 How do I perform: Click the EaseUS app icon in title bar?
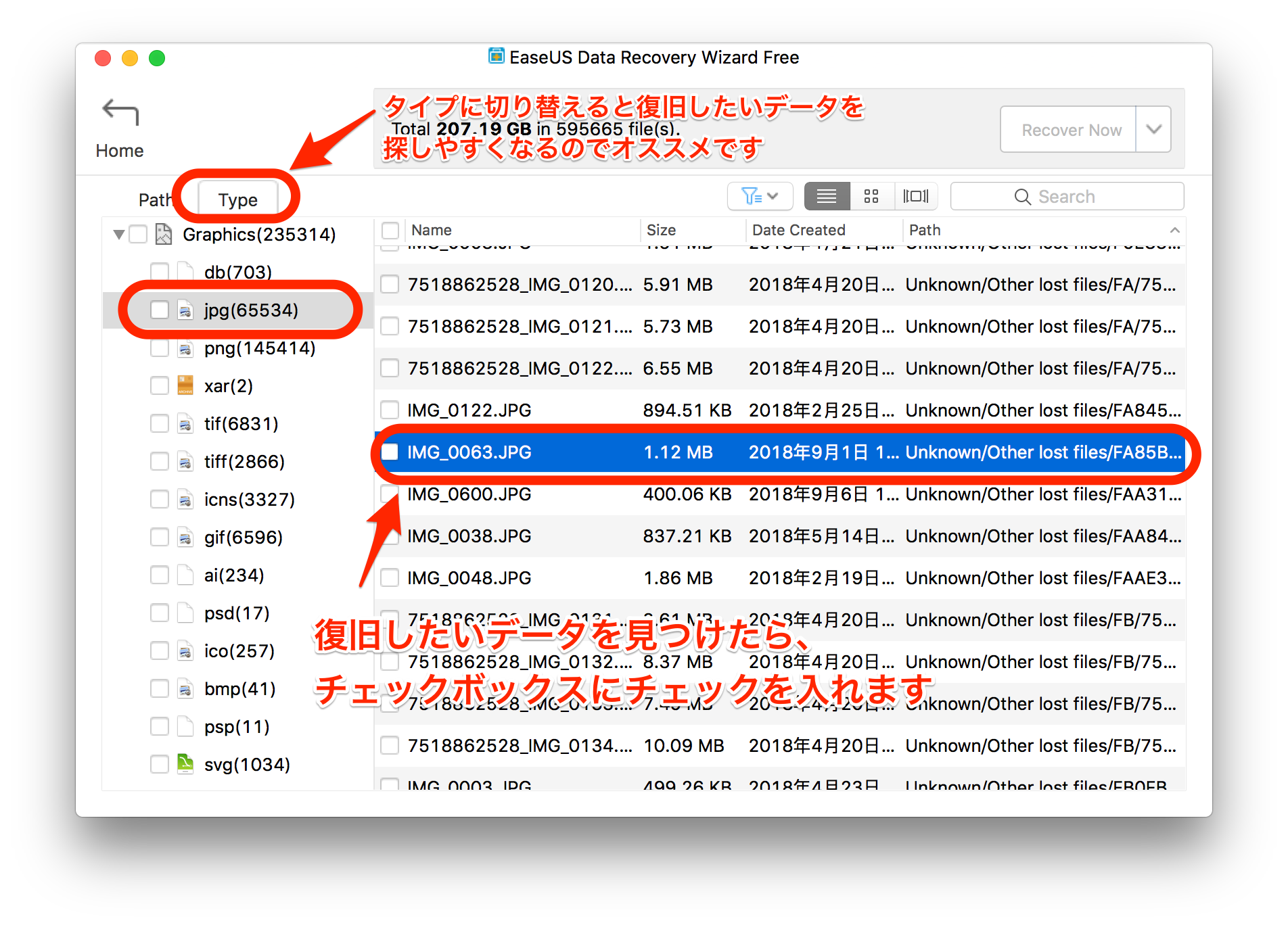tap(496, 57)
